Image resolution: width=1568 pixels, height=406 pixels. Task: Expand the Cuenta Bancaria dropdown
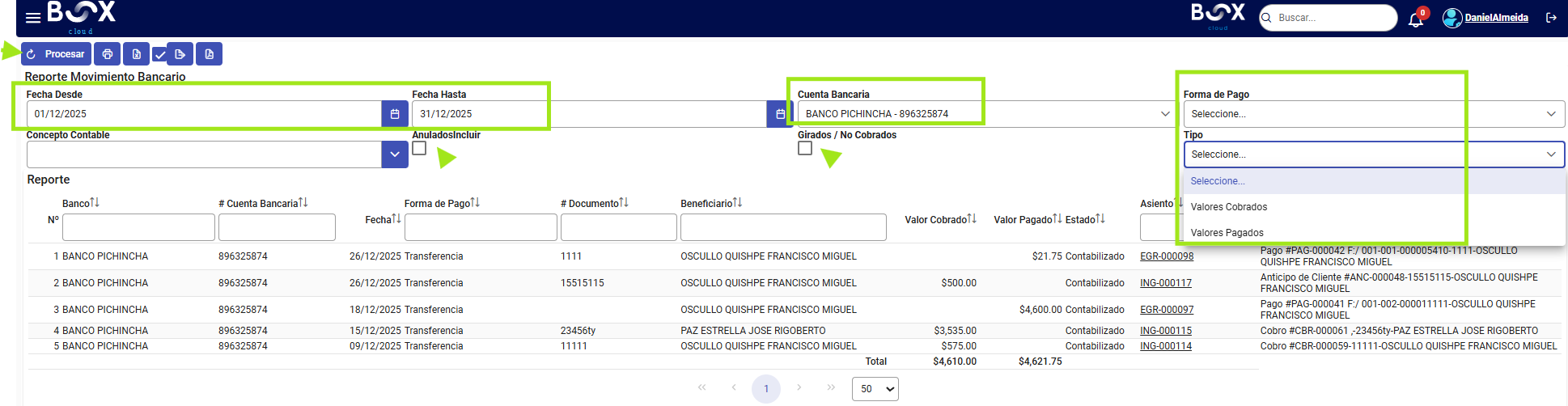click(1165, 114)
